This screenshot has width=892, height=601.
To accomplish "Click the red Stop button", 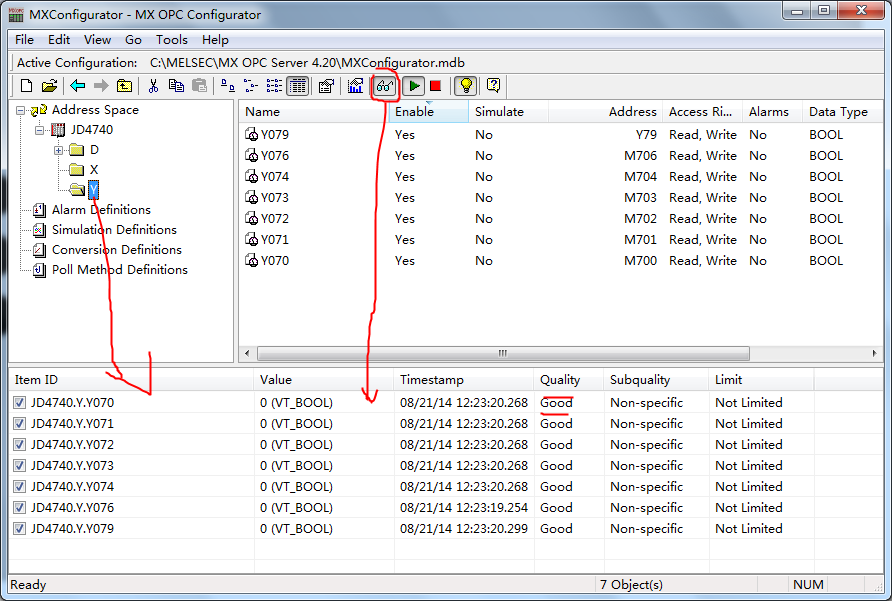I will [435, 86].
